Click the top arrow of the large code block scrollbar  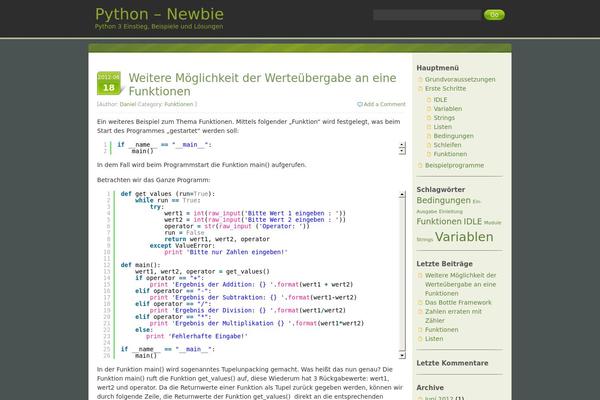click(402, 194)
